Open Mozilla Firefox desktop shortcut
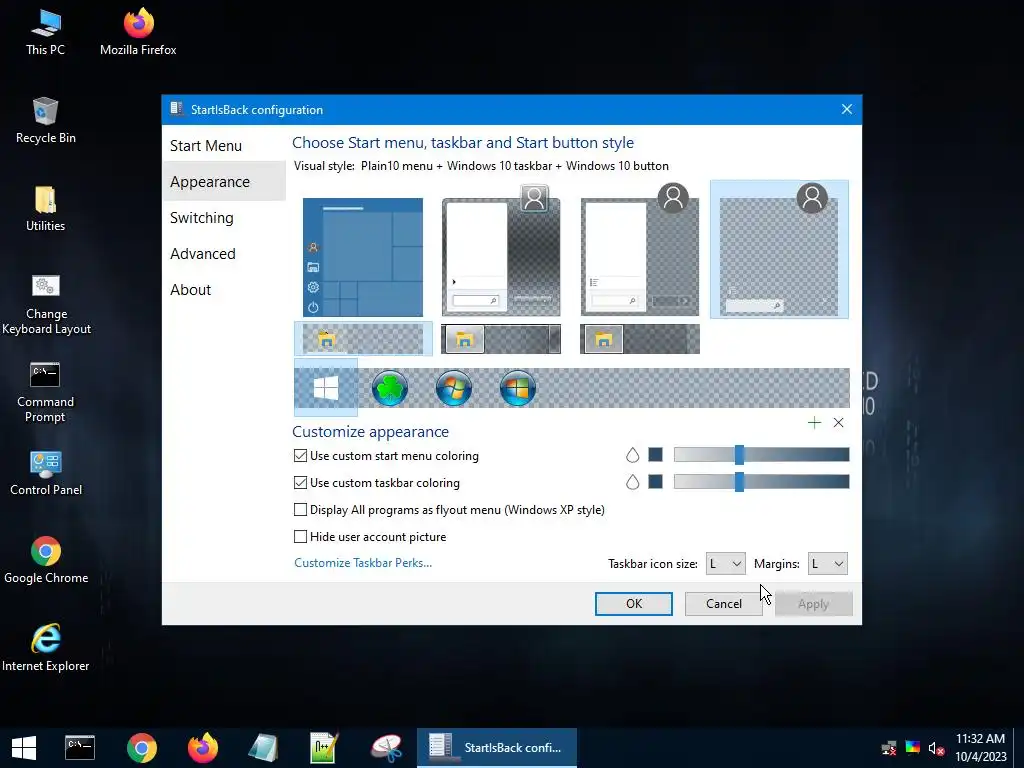The height and width of the screenshot is (768, 1024). coord(138,33)
